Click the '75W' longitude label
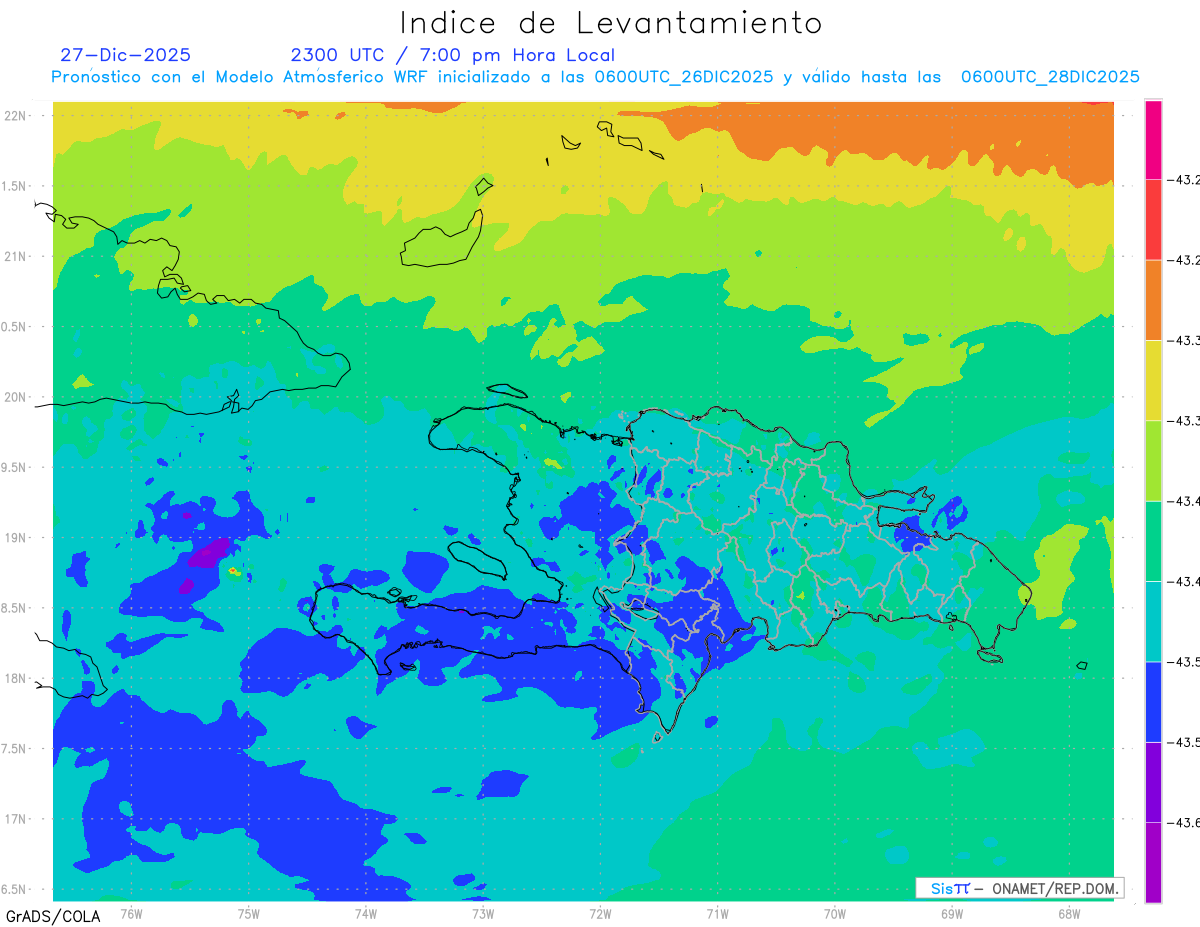The image size is (1200, 927). point(249,913)
